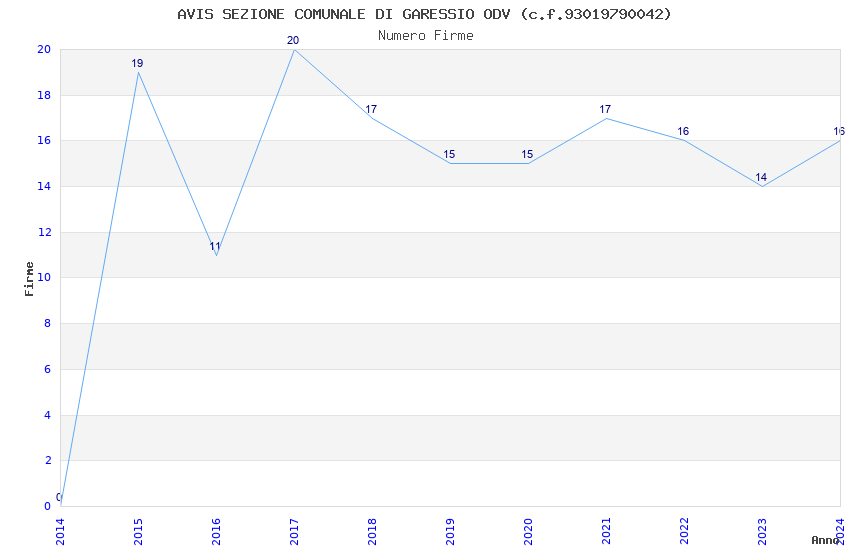Click the data label 11 for 2016
Image resolution: width=850 pixels, height=550 pixels.
tap(215, 247)
